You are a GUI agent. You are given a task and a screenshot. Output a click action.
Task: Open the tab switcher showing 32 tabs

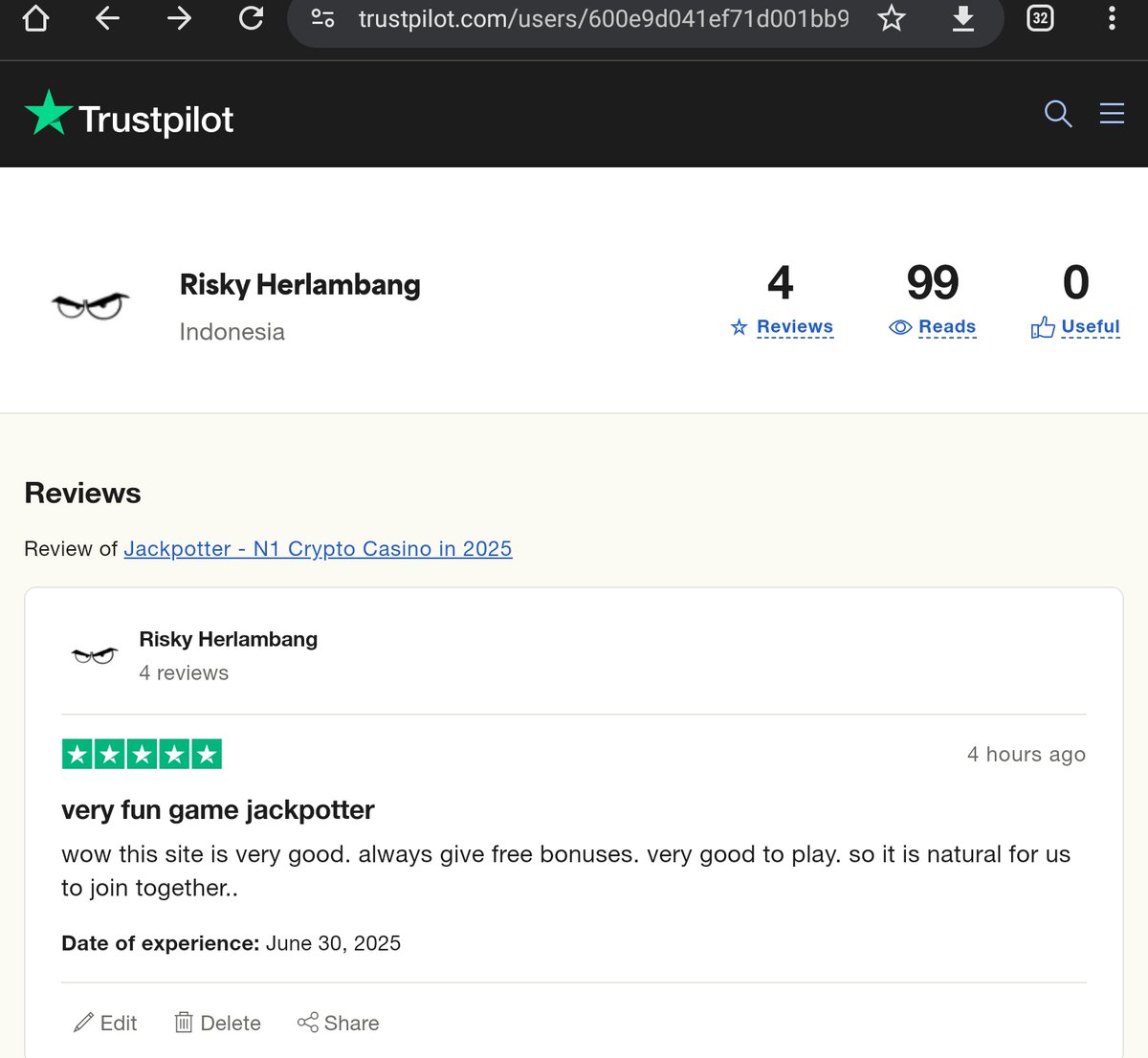coord(1040,18)
